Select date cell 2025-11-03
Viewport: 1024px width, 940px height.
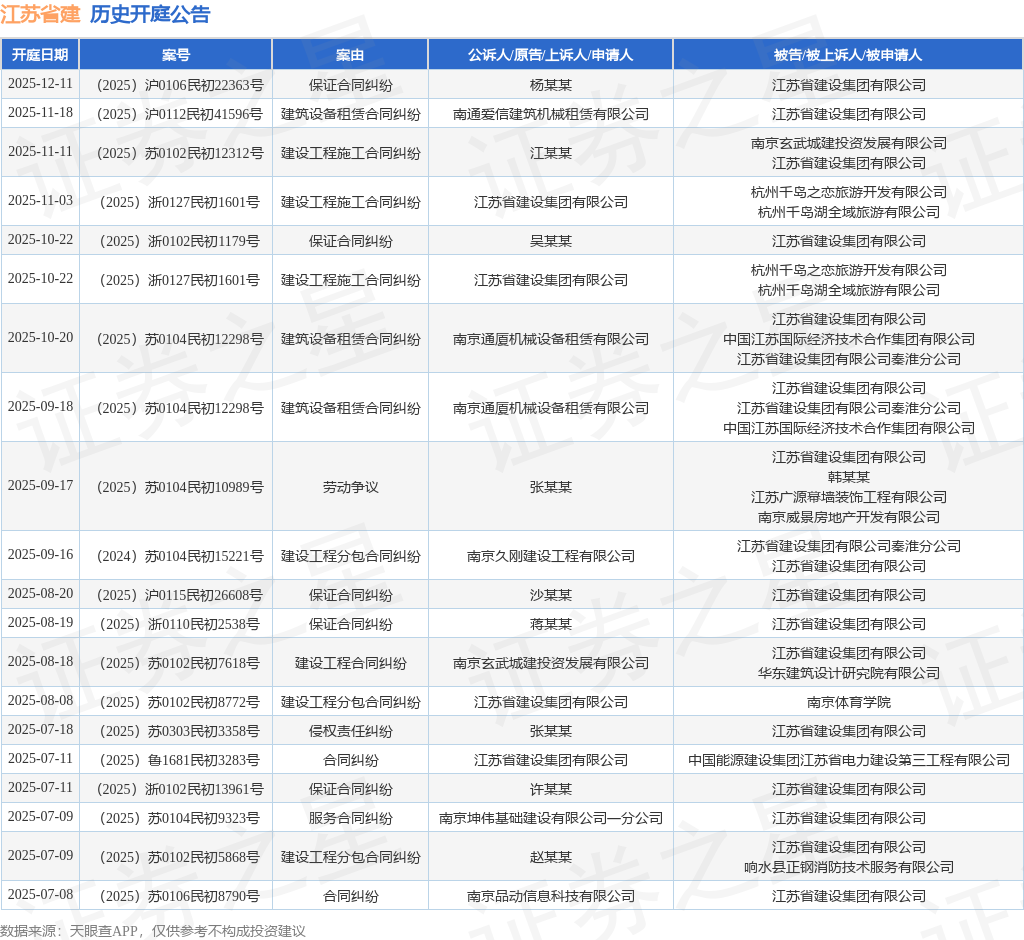point(40,201)
